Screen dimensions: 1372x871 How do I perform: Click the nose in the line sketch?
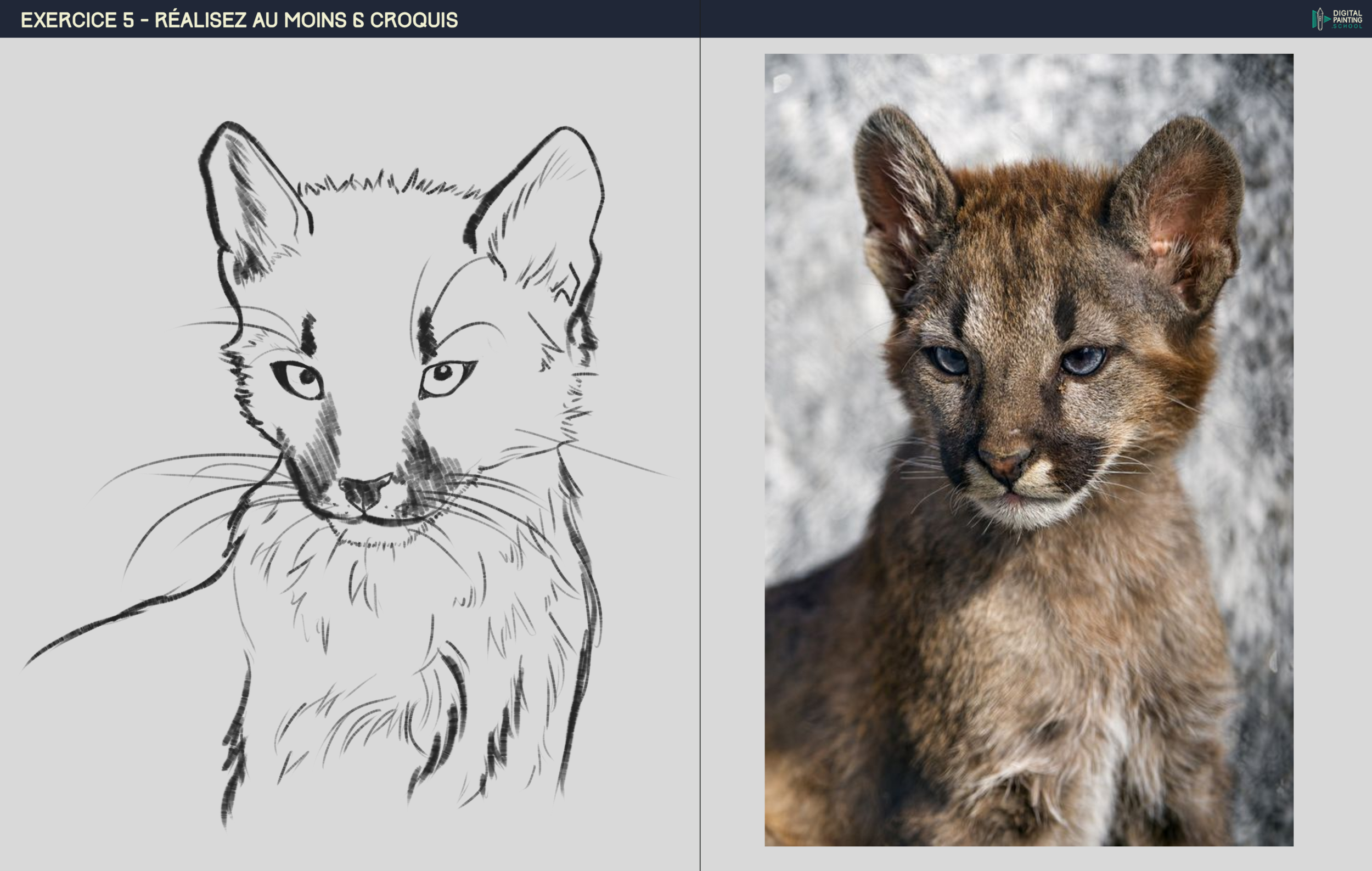364,490
